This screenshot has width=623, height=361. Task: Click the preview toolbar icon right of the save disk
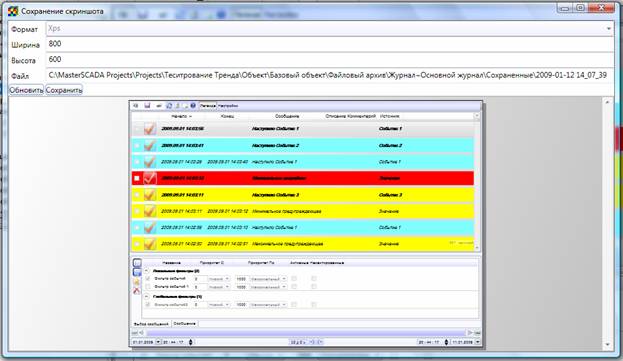[159, 106]
